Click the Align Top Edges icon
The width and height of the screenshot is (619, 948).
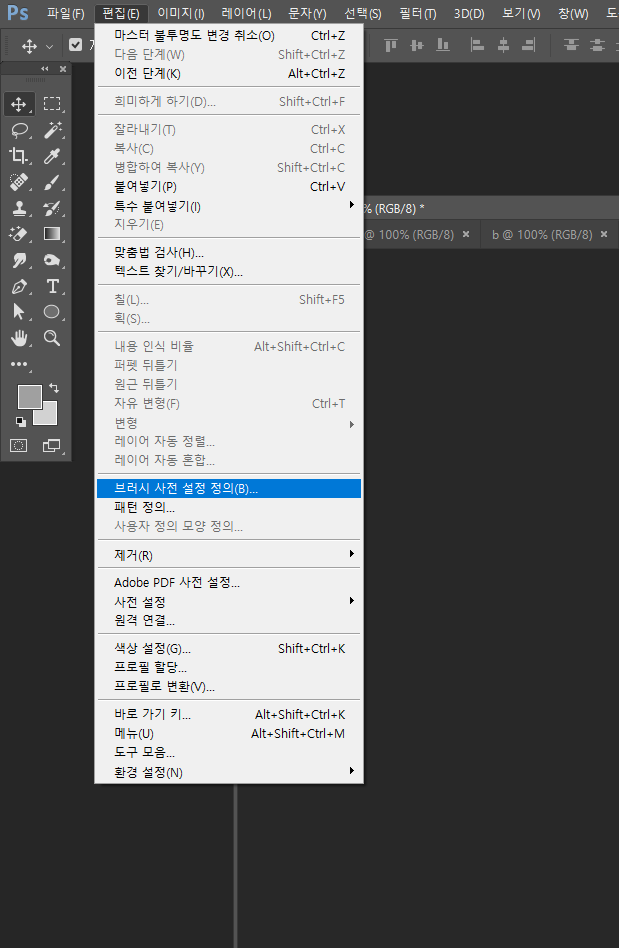coord(391,45)
